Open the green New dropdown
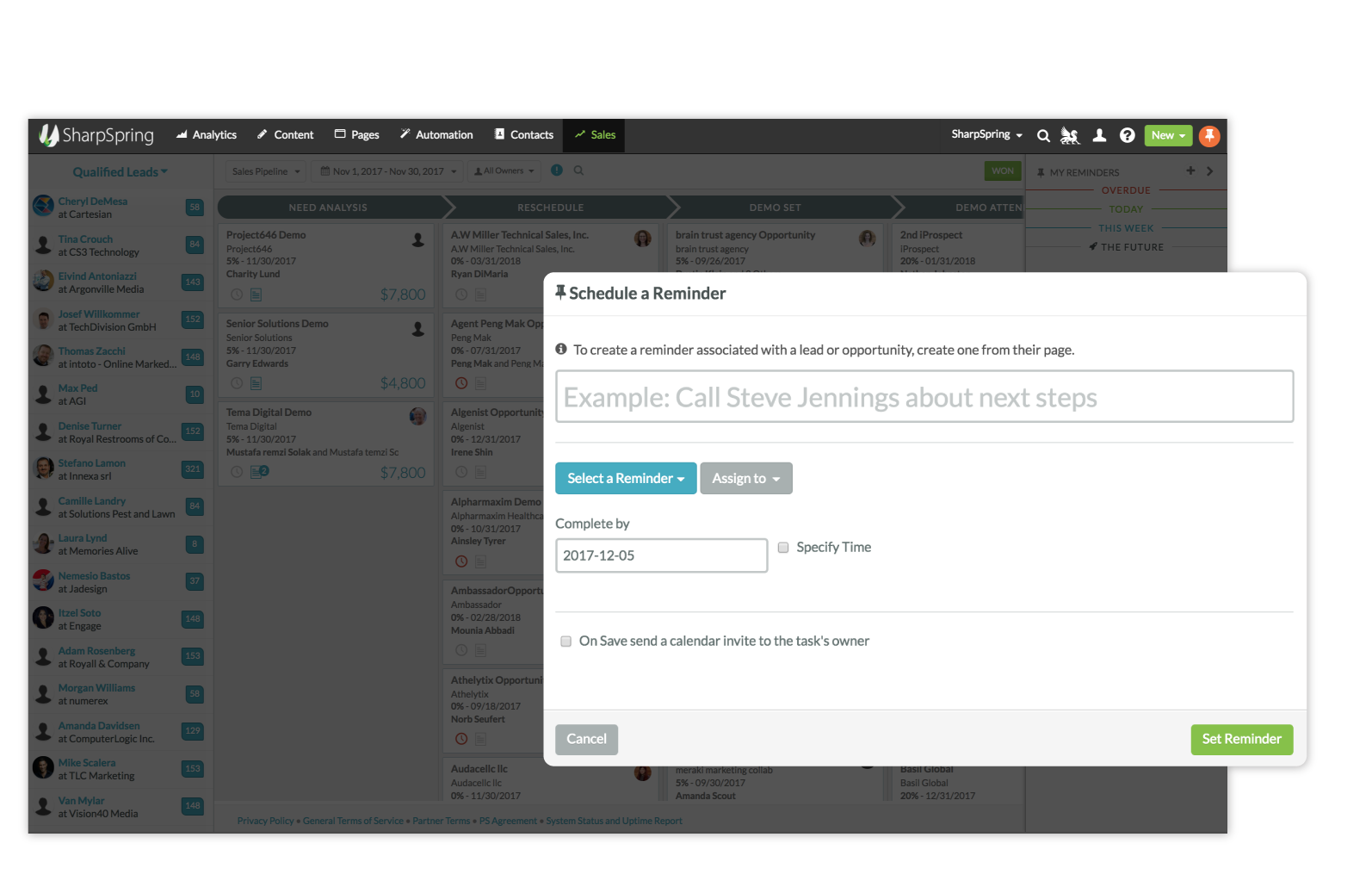The image size is (1372, 887). (x=1168, y=135)
